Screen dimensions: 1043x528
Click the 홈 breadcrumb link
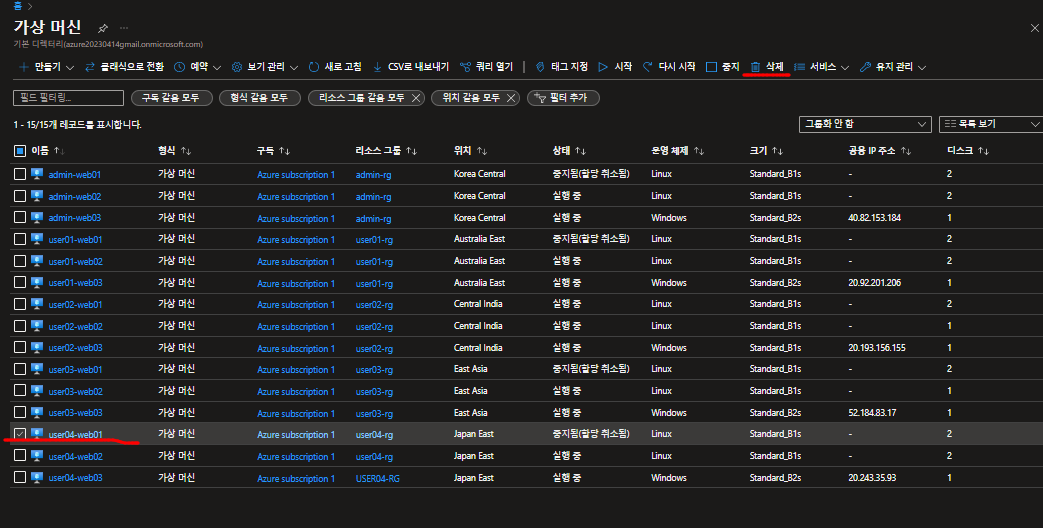17,6
